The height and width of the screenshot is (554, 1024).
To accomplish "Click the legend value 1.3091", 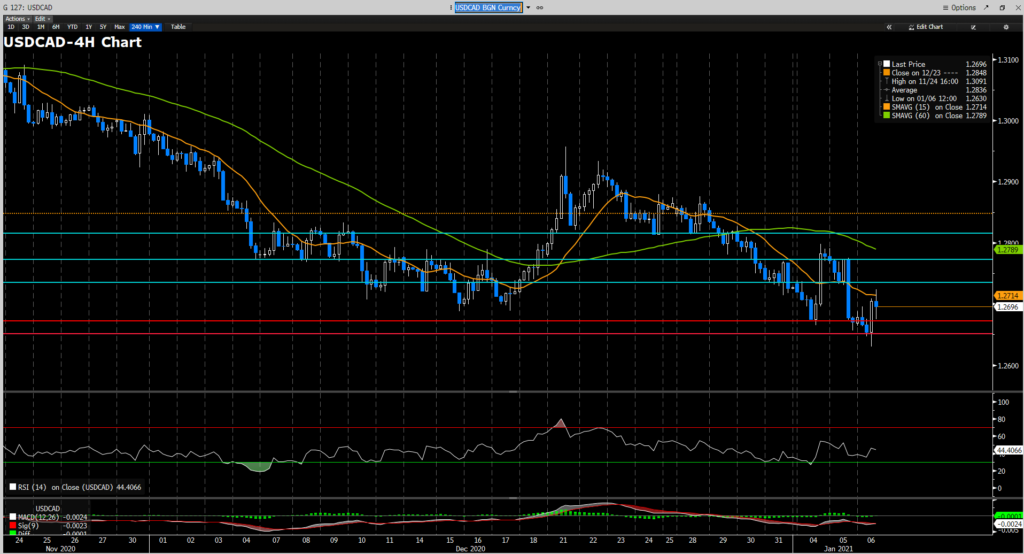I will 976,81.
